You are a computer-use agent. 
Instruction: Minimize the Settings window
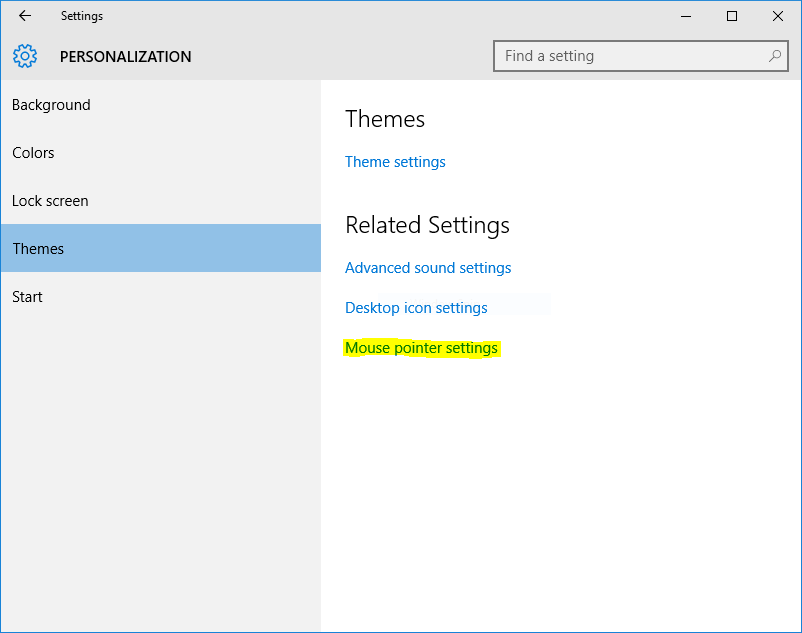686,16
